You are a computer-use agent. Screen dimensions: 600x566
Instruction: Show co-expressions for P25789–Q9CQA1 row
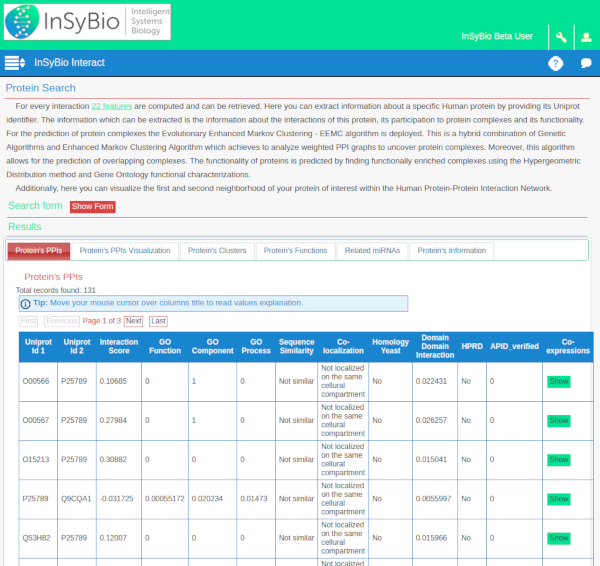[x=558, y=498]
